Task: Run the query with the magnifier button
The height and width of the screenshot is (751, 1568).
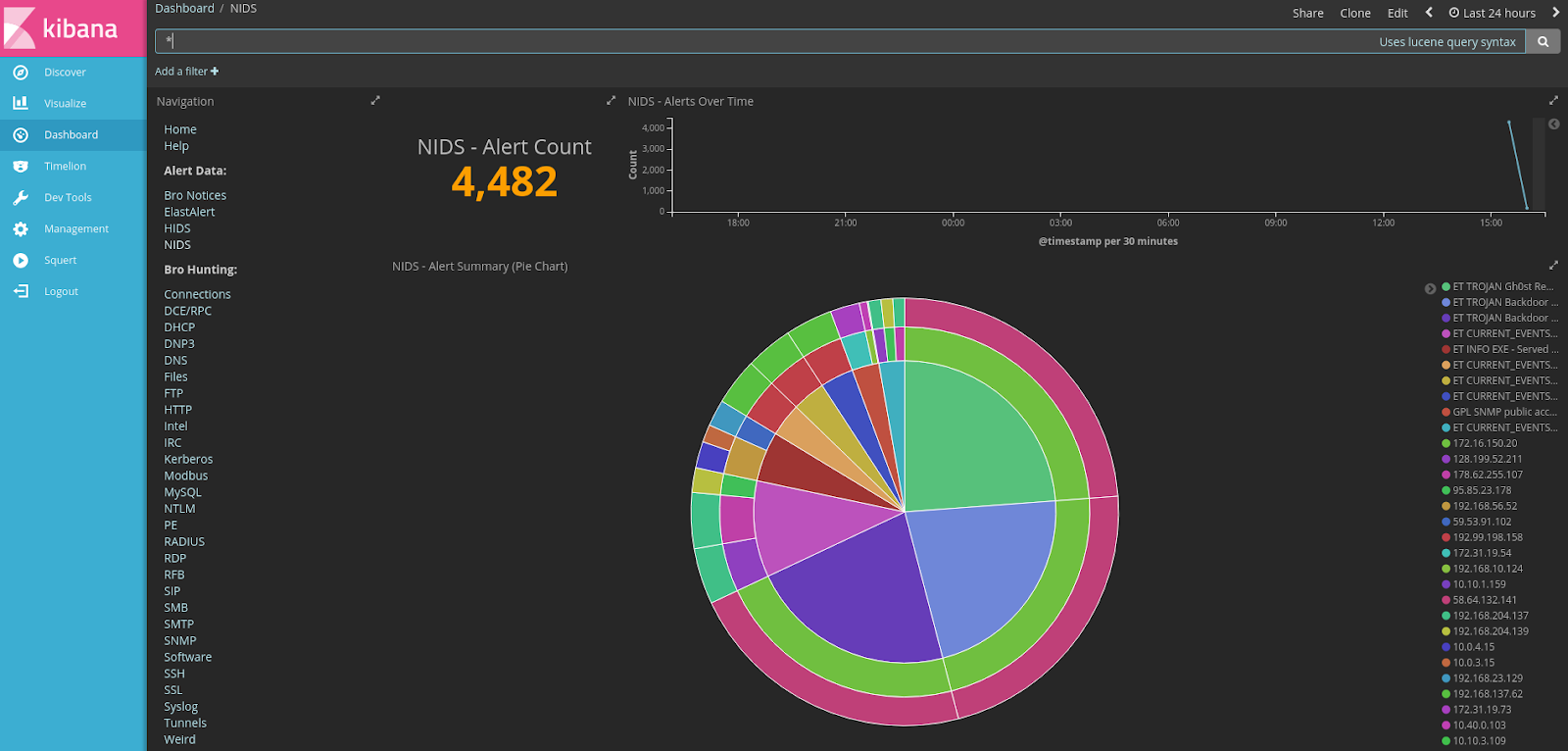Action: [1543, 41]
